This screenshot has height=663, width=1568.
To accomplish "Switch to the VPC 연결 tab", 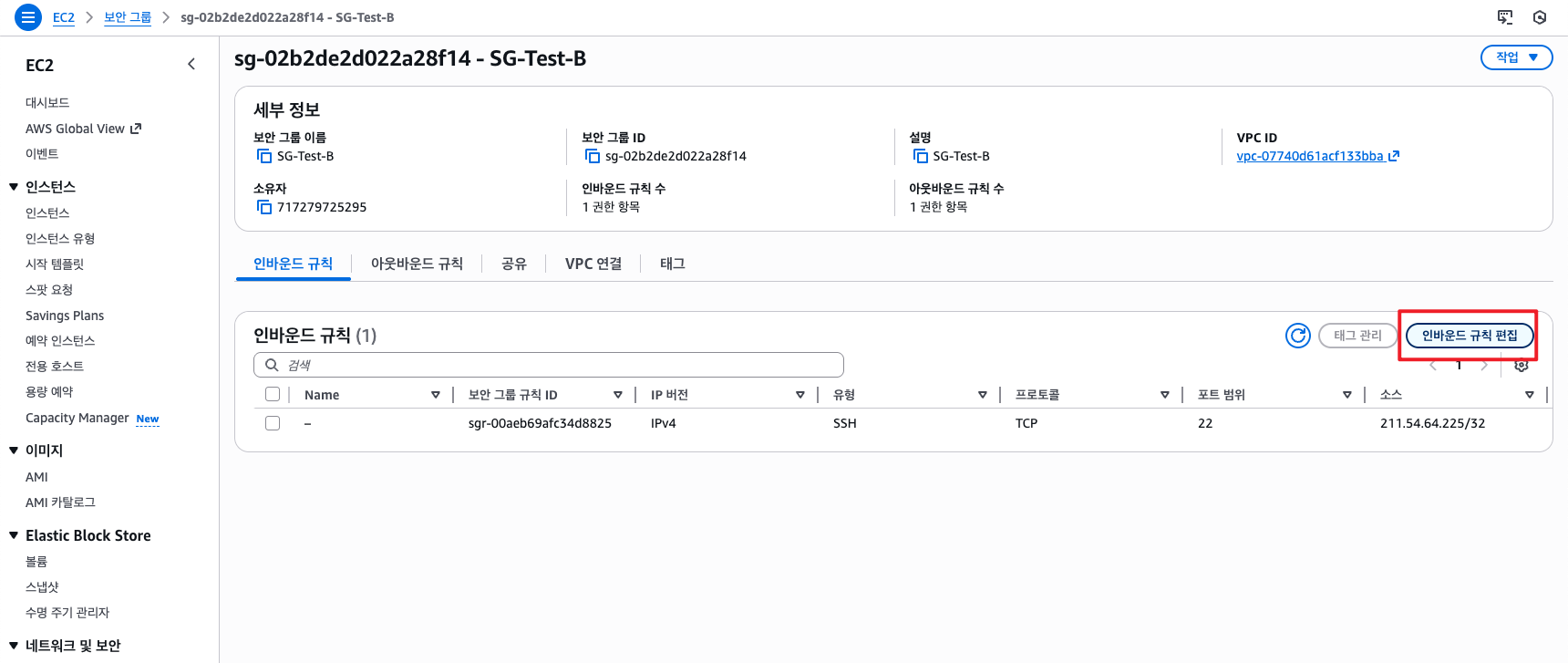I will coord(593,264).
